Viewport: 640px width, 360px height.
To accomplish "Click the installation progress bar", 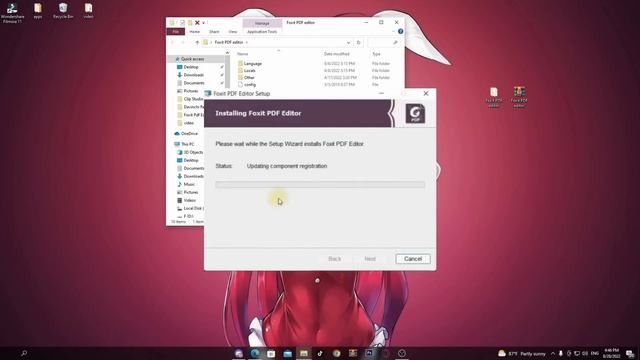I will 320,184.
